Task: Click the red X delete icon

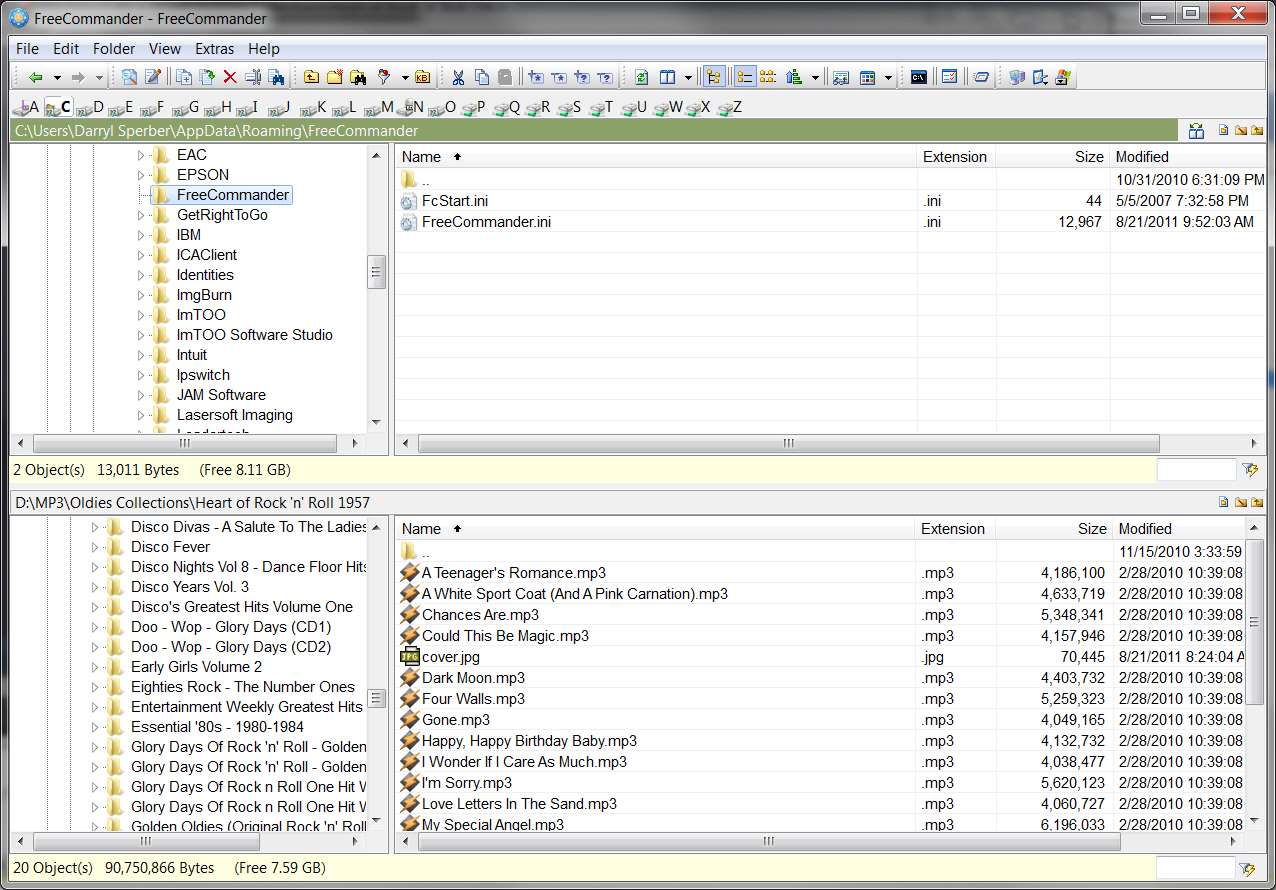Action: (230, 77)
